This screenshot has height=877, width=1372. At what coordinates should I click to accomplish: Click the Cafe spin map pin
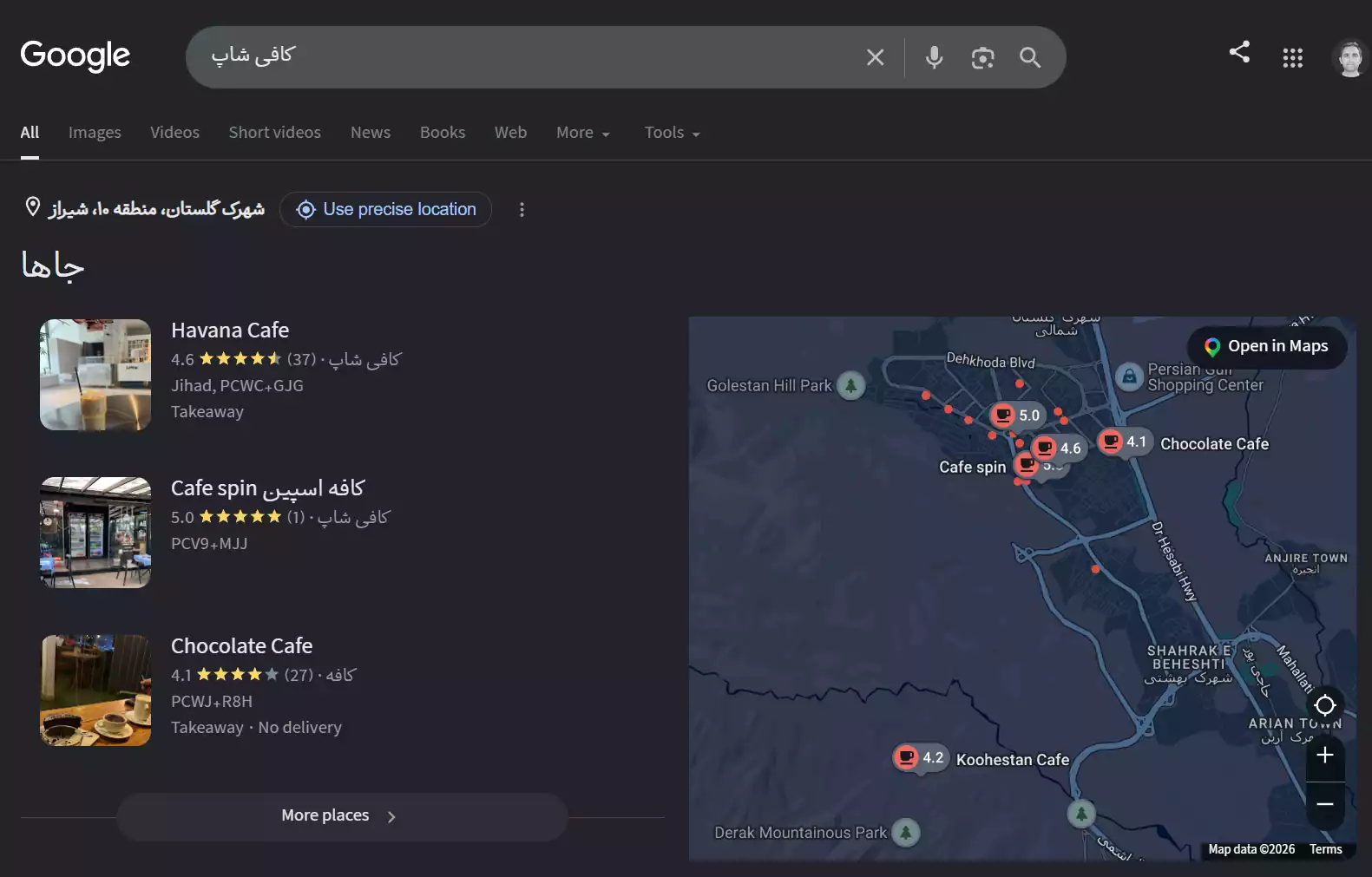point(1027,465)
